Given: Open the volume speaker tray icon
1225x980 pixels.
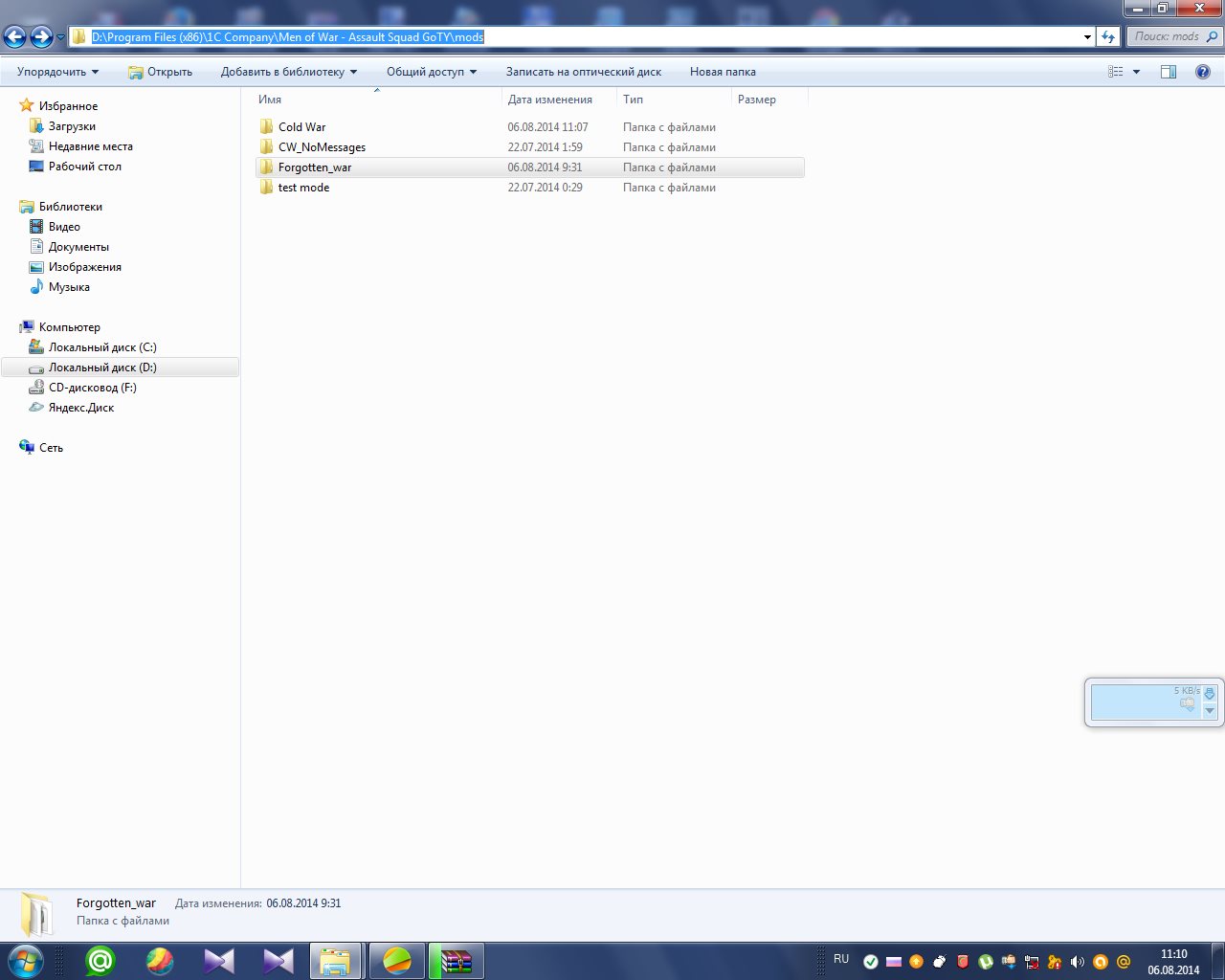Looking at the screenshot, I should click(1078, 962).
